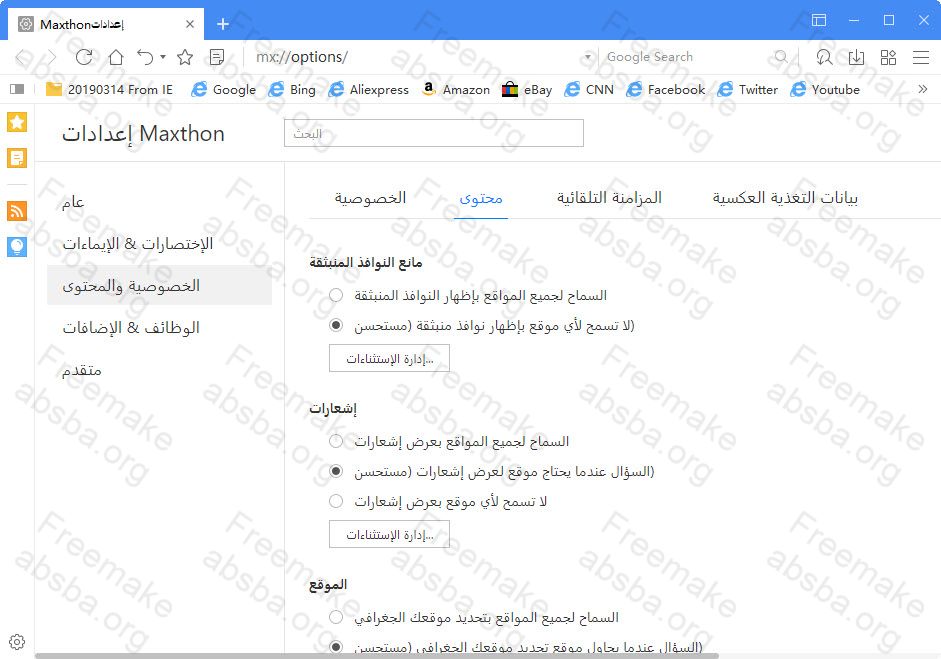Screen dimensions: 941x659
Task: Open the Maxnote sidebar icon
Action: point(17,158)
